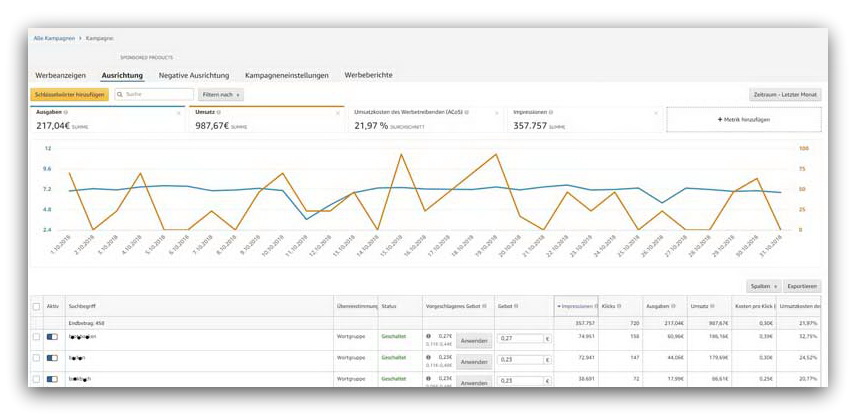Click the Schlüsselwörter hinzufügen button
The image size is (856, 415).
[x=69, y=94]
